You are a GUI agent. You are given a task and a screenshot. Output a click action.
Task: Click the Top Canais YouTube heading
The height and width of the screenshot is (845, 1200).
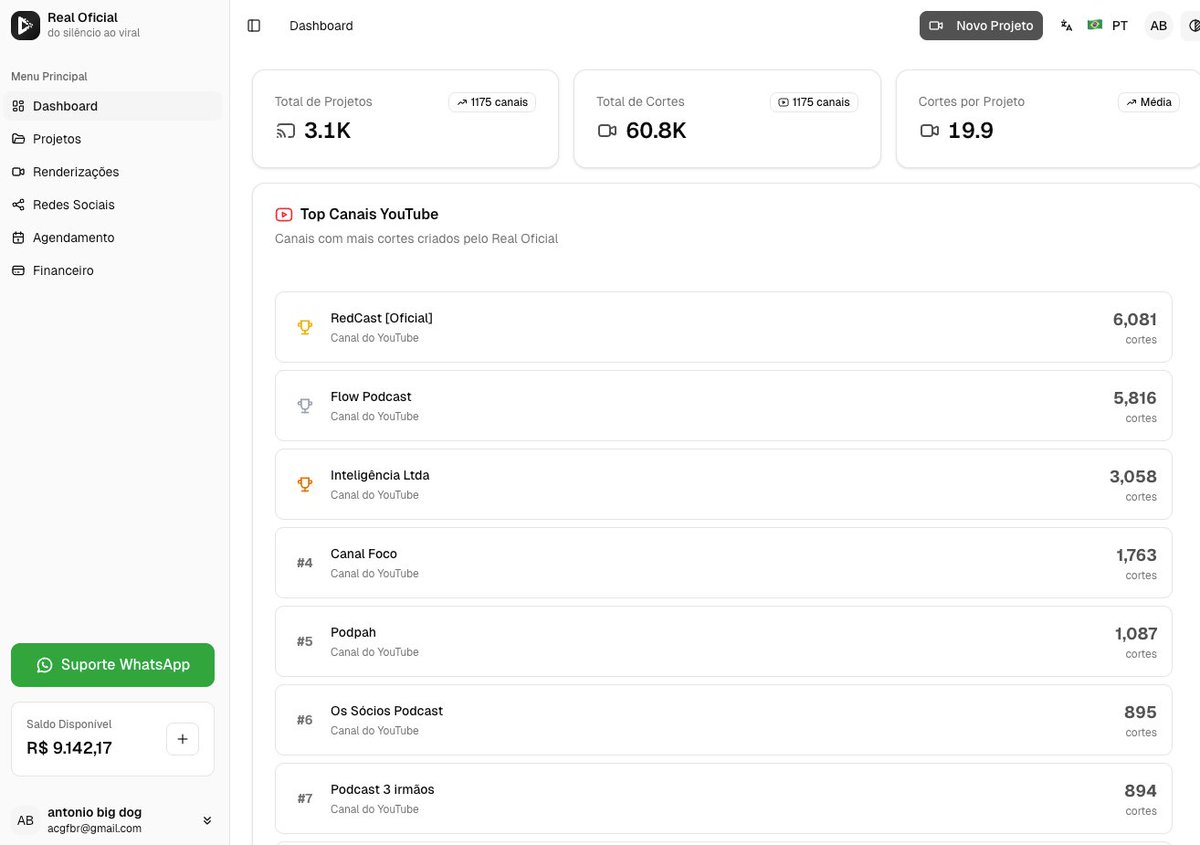[x=369, y=214]
